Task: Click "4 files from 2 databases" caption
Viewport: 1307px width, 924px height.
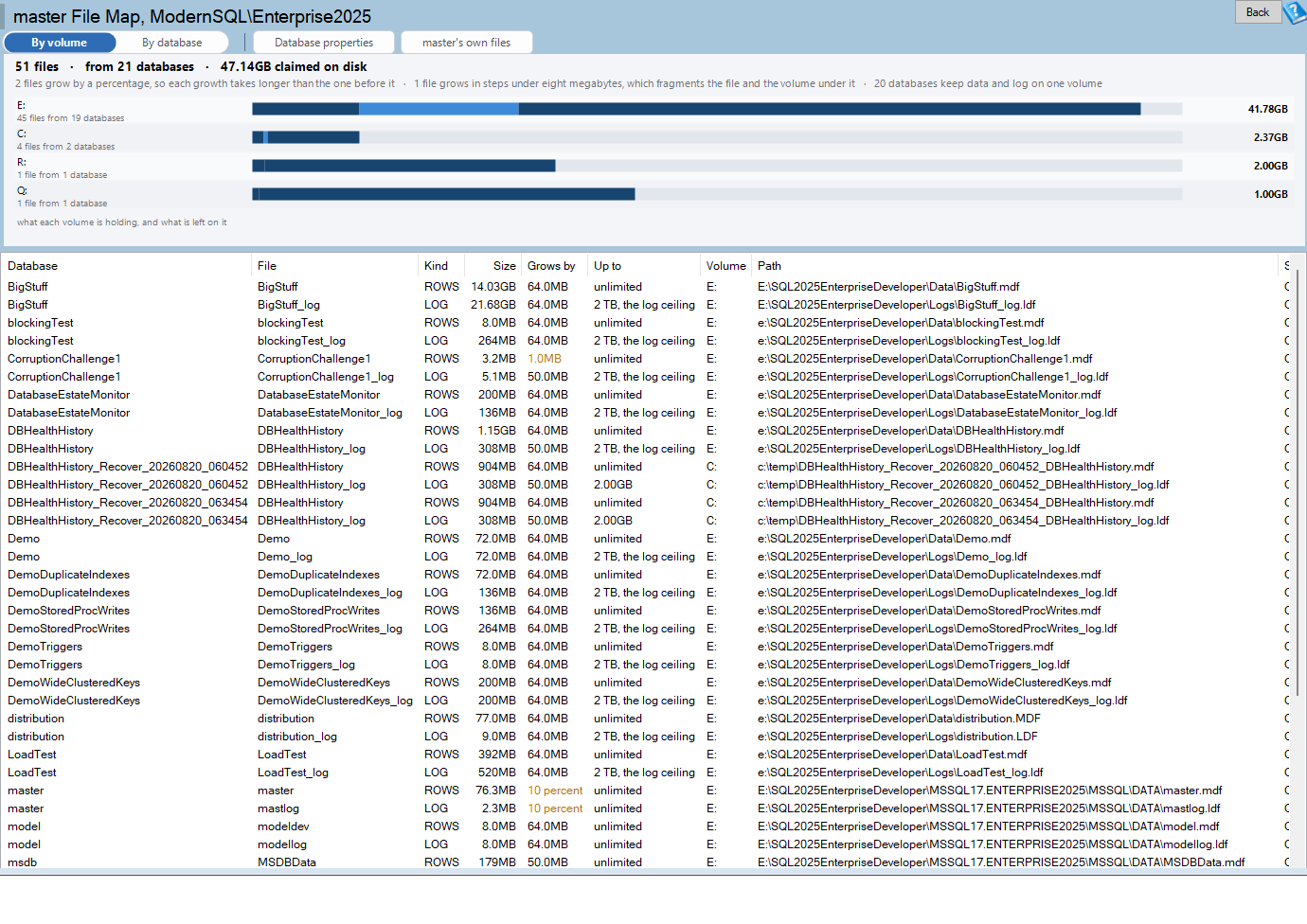Action: 65,147
